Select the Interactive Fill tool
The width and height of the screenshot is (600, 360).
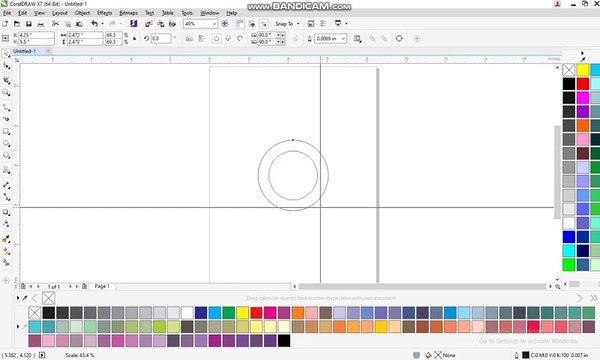[6, 251]
